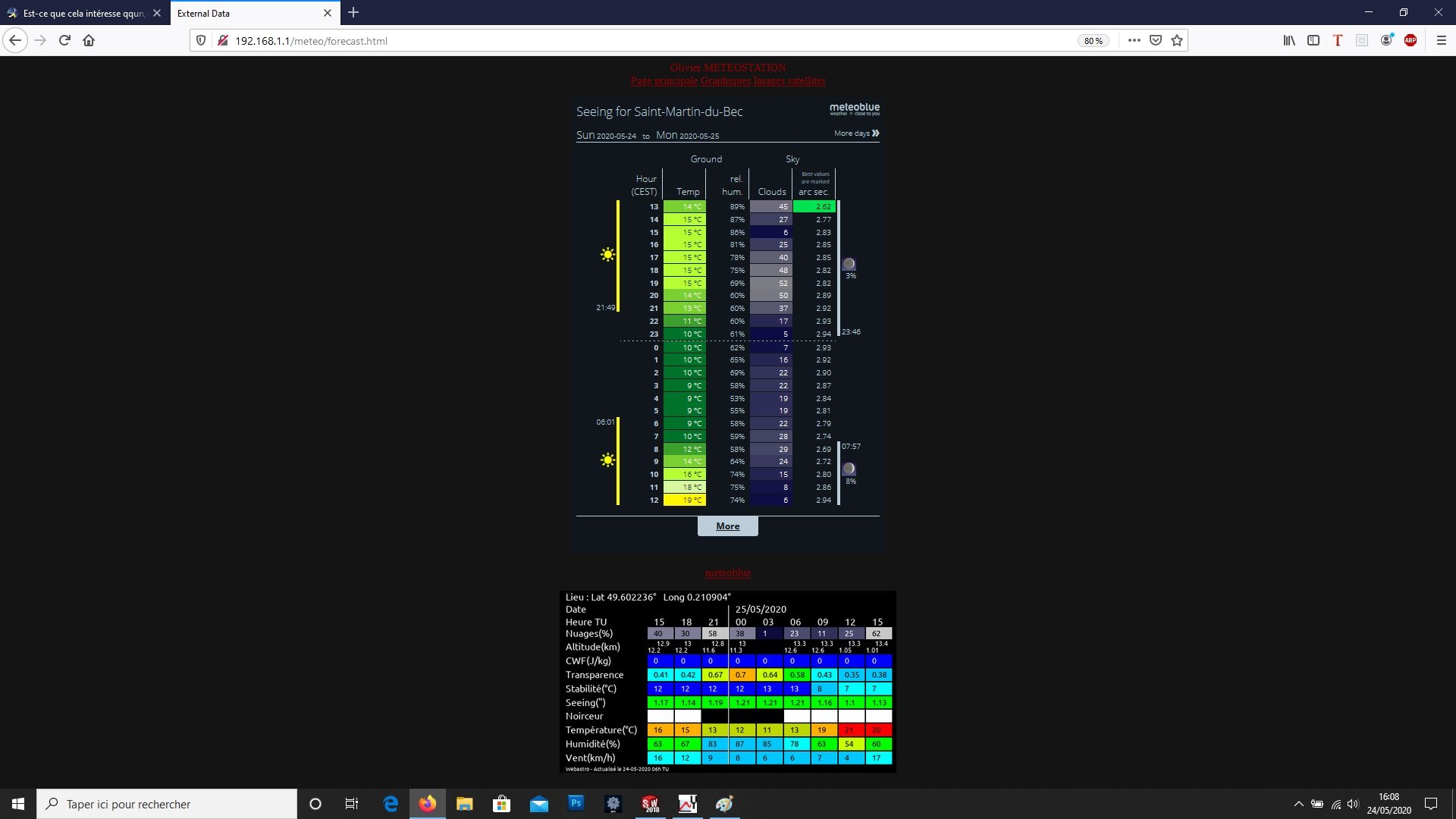Open page actions three-dot menu
The image size is (1456, 819).
[1134, 41]
